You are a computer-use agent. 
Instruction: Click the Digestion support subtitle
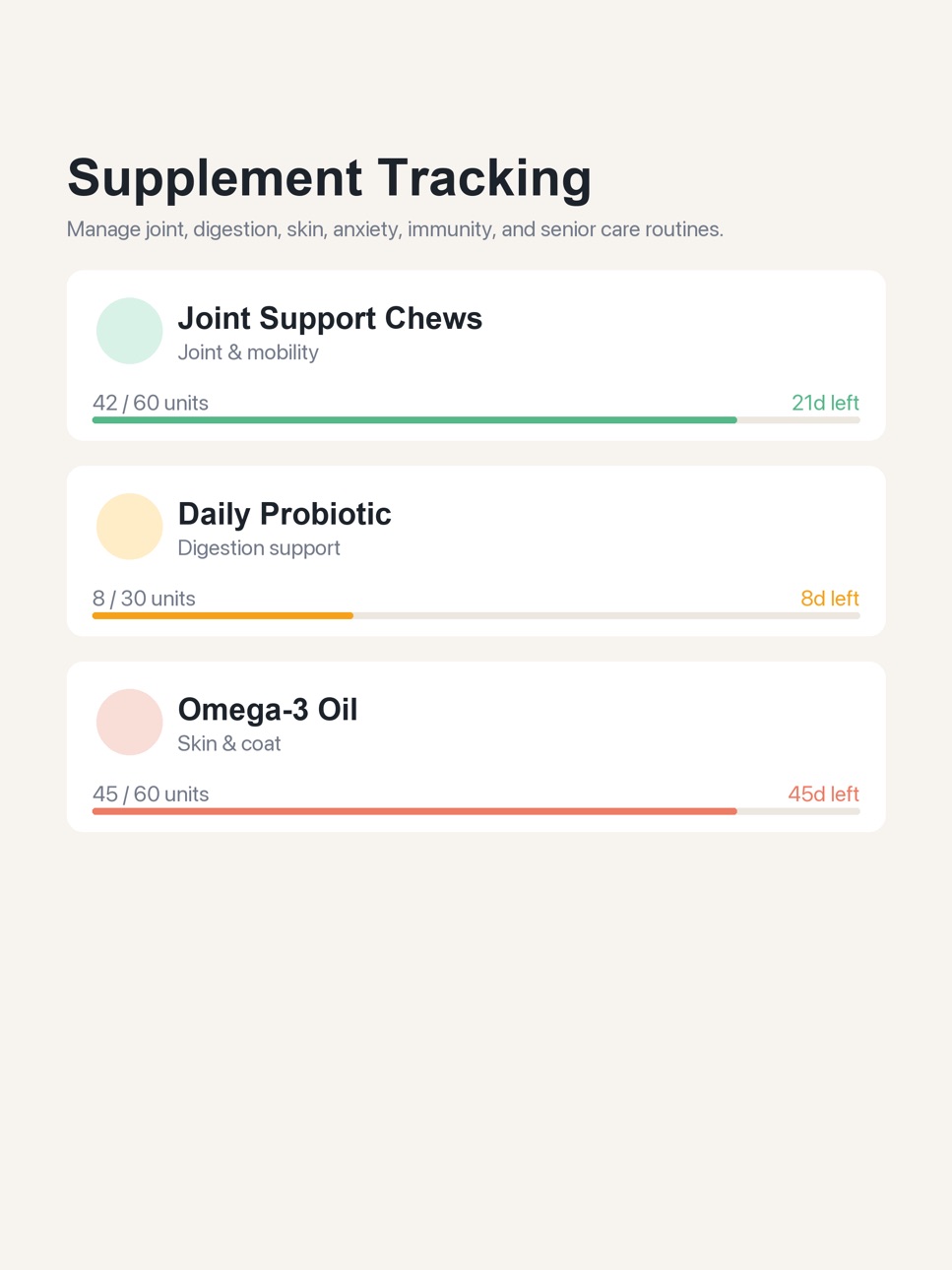[259, 548]
